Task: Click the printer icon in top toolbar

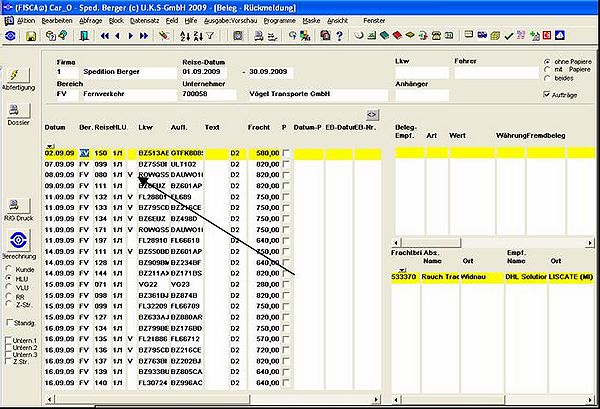Action: click(259, 36)
